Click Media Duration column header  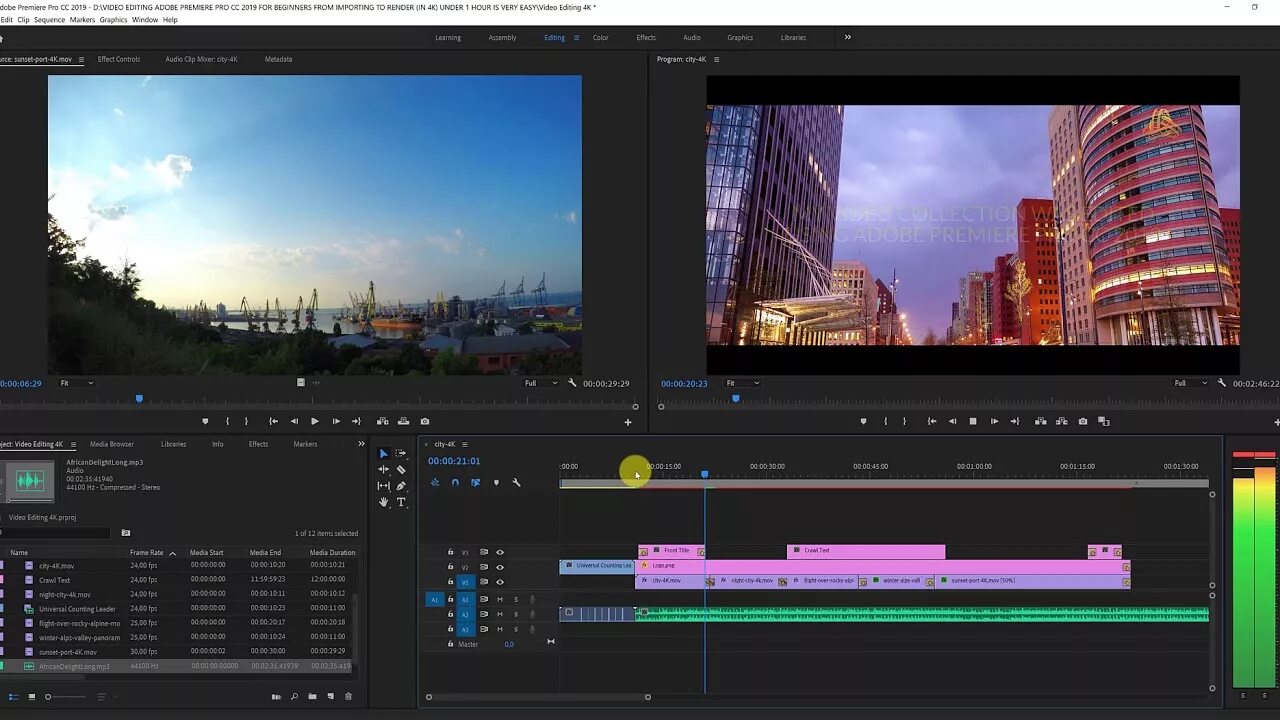coord(332,552)
